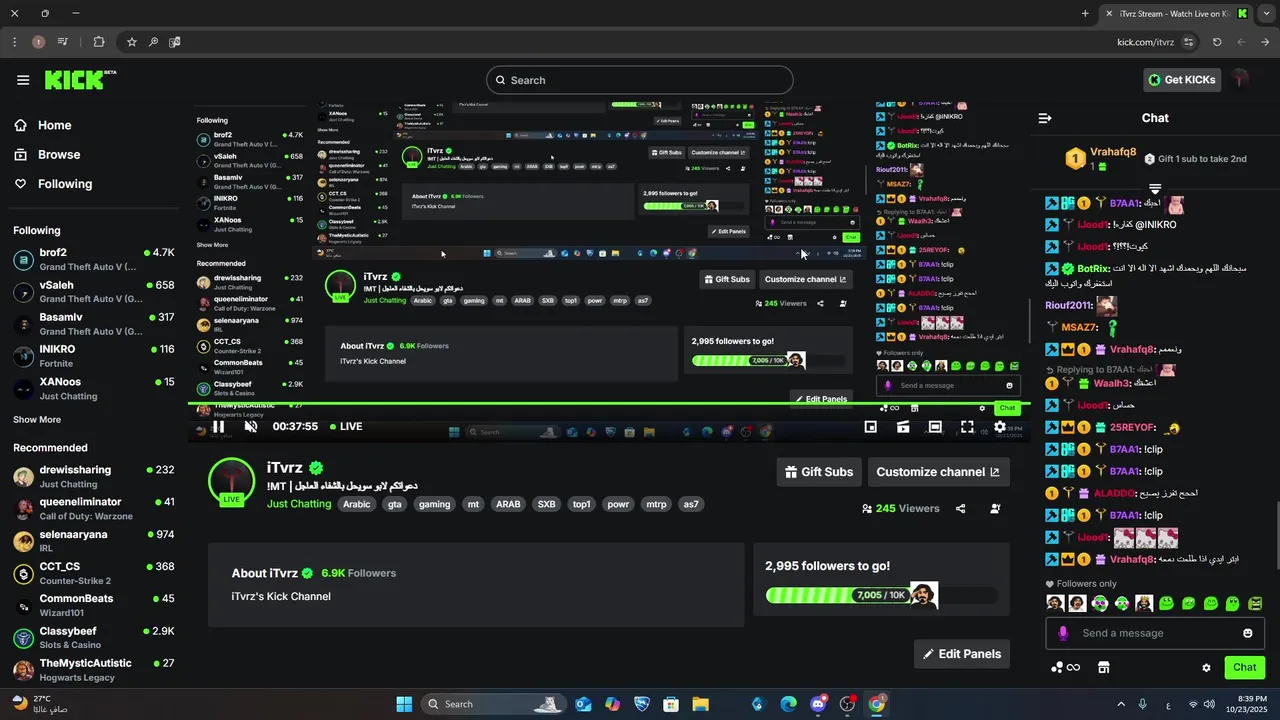Screen dimensions: 1280x720
Task: Click the Send a message field
Action: click(x=1154, y=633)
